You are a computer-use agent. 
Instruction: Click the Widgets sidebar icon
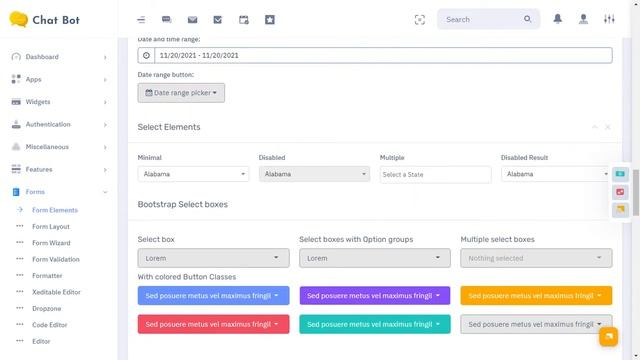(x=16, y=102)
